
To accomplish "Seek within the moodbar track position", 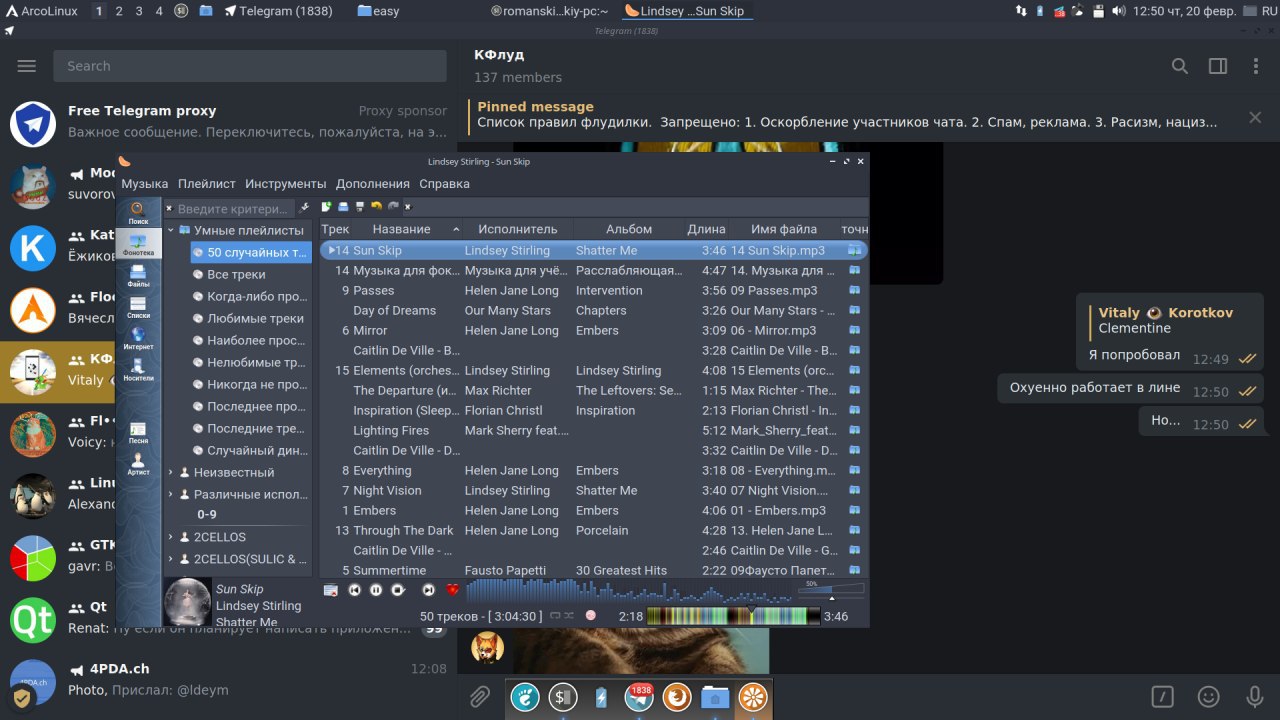I will [733, 616].
